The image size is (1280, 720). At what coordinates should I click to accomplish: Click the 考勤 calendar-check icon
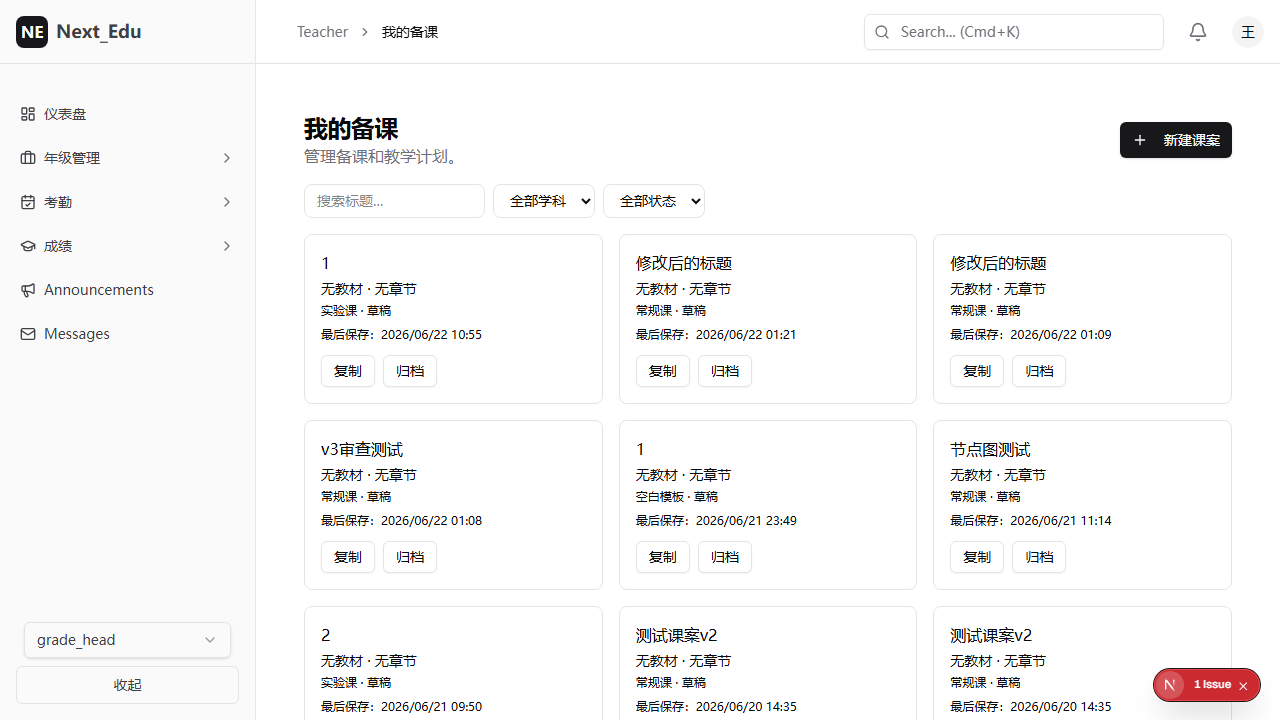28,202
